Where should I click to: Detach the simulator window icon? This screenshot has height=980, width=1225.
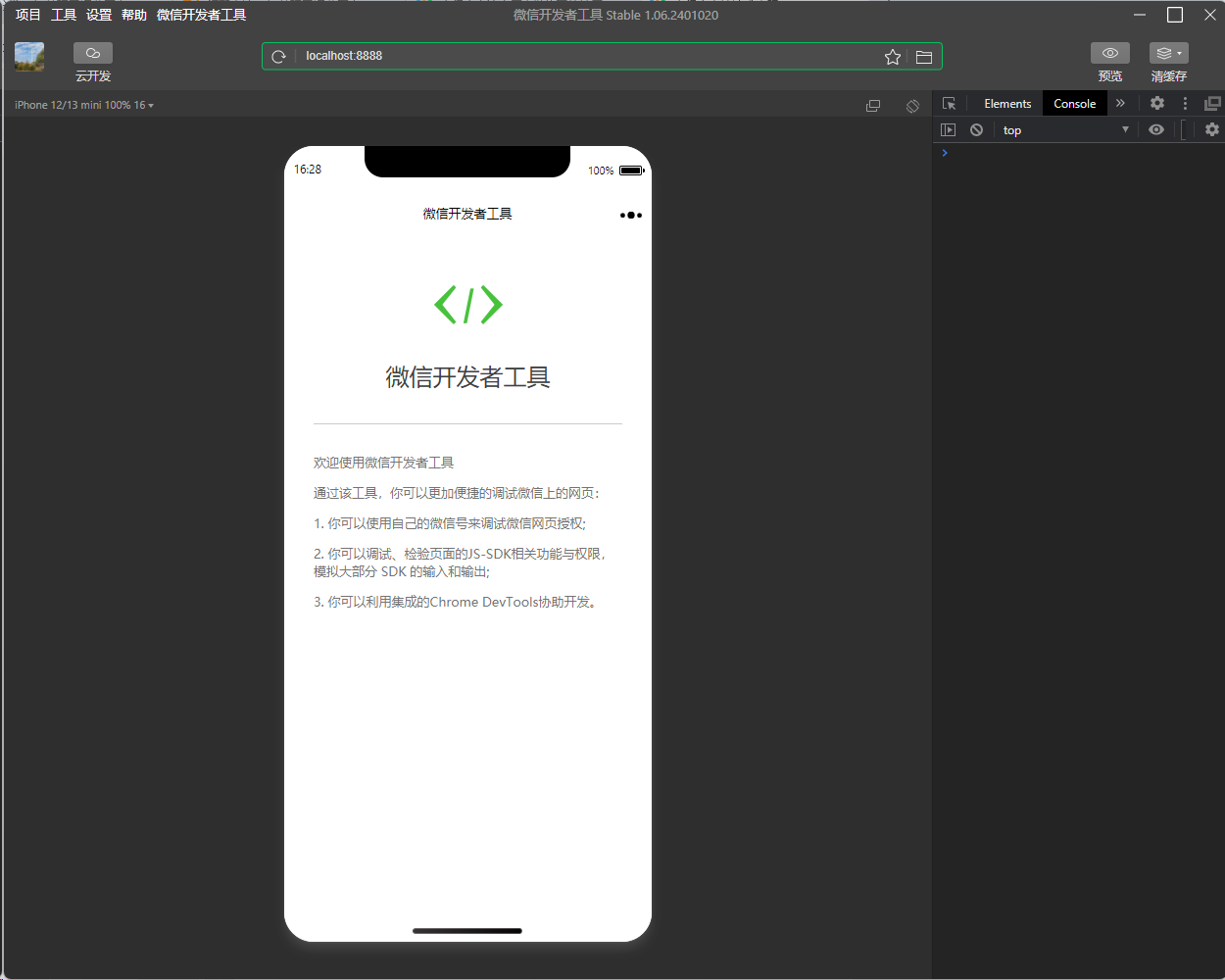click(x=873, y=106)
